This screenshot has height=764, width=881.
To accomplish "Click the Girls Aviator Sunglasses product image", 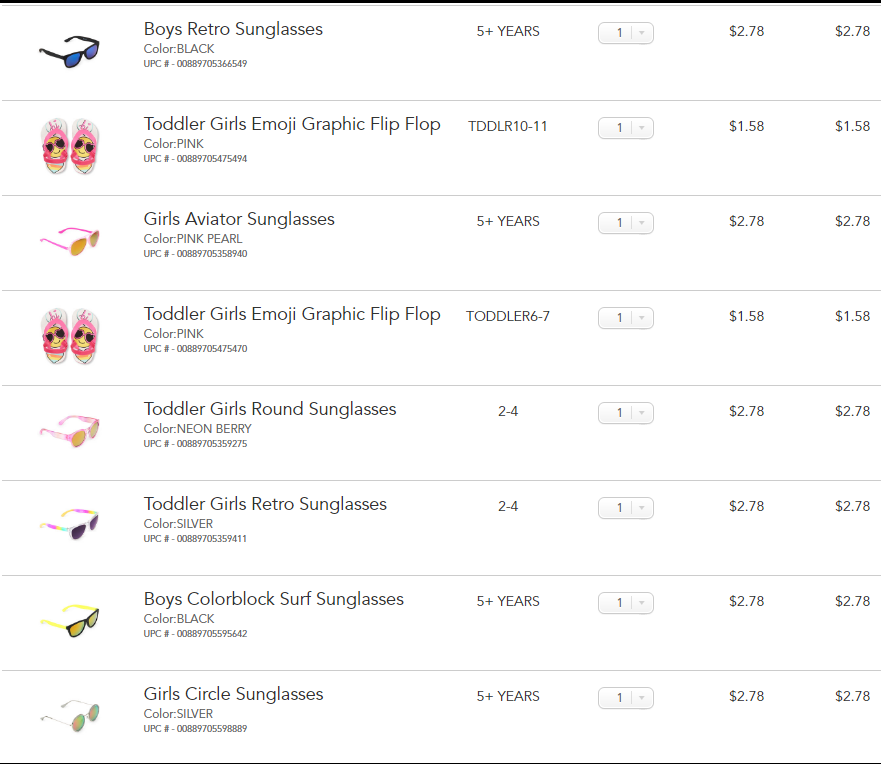I will point(69,239).
